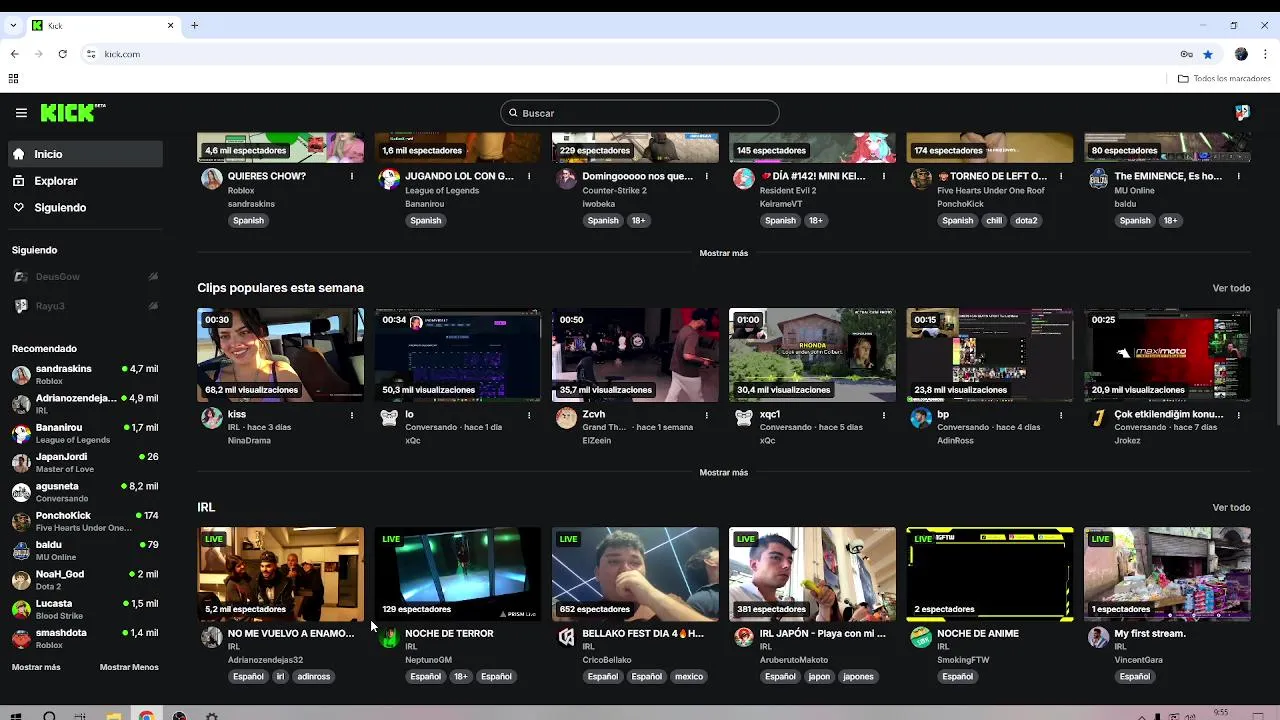Open smashdota in recommended channels
1280x720 pixels.
coord(85,638)
